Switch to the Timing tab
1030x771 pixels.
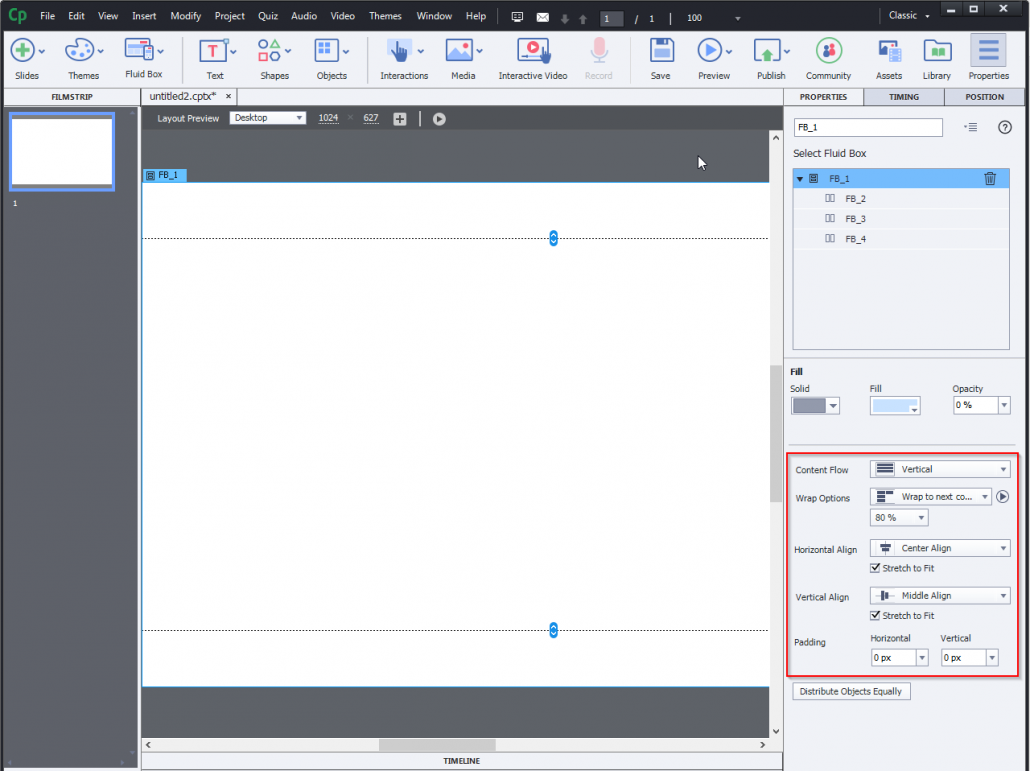click(903, 97)
